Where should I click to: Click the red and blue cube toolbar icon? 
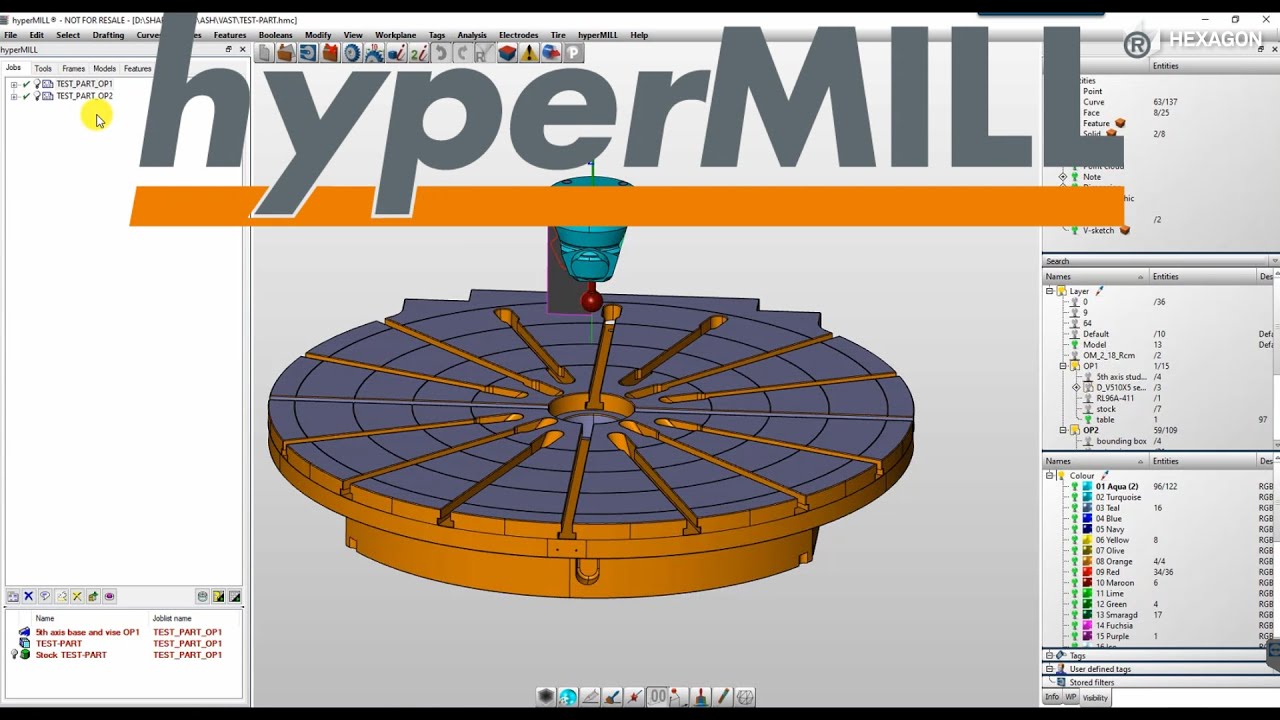pyautogui.click(x=507, y=53)
